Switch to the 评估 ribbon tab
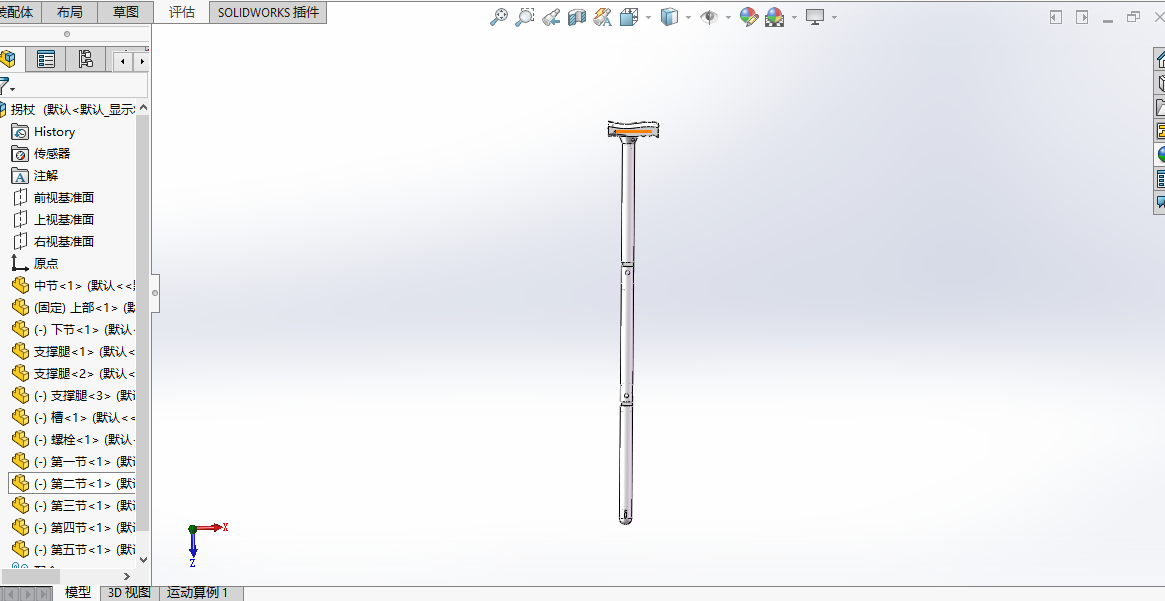The image size is (1165, 601). (182, 12)
